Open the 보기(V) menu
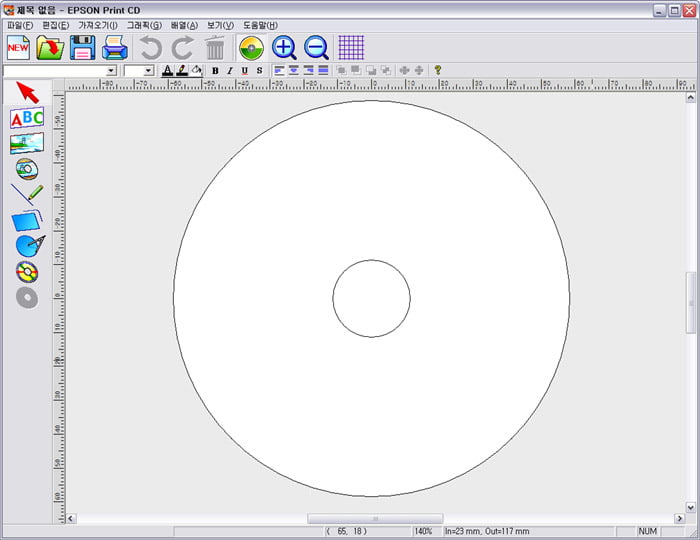The height and width of the screenshot is (540, 700). (x=220, y=25)
